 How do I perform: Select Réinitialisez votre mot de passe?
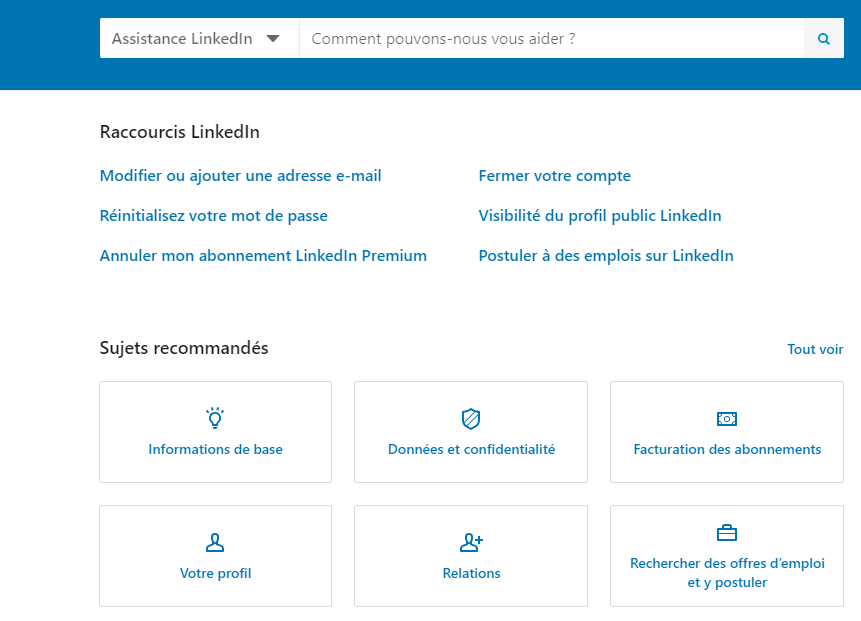tap(213, 215)
